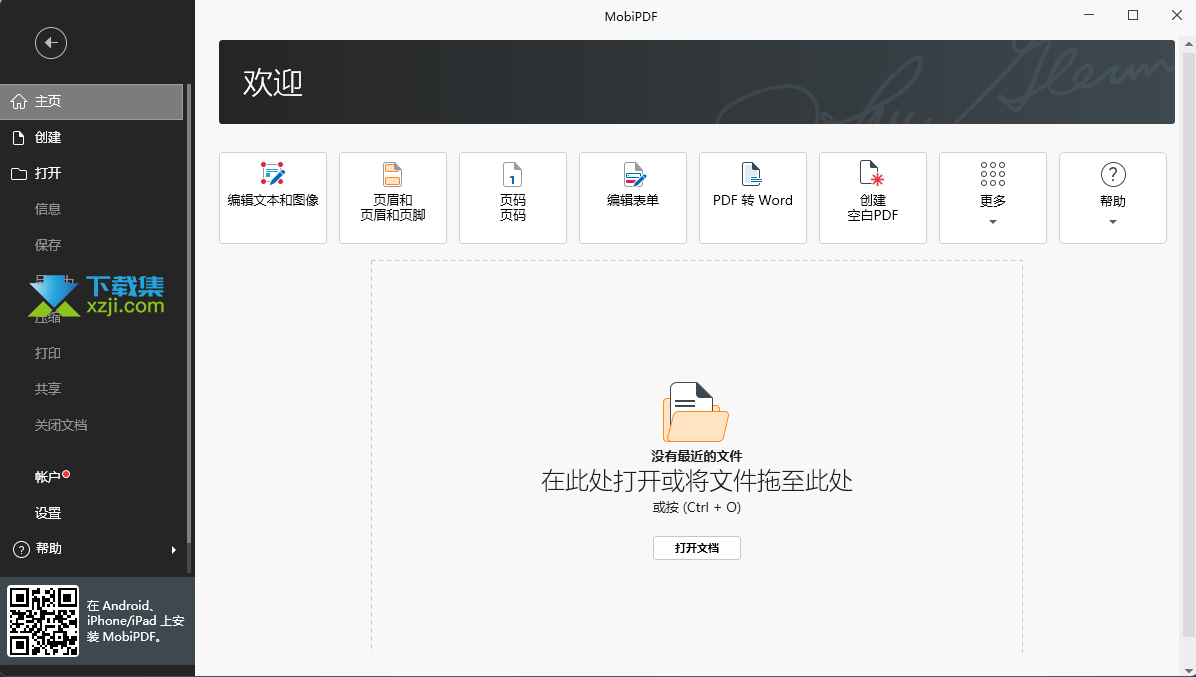Viewport: 1196px width, 677px height.
Task: Open the 编辑表单 tool tile
Action: tap(633, 198)
